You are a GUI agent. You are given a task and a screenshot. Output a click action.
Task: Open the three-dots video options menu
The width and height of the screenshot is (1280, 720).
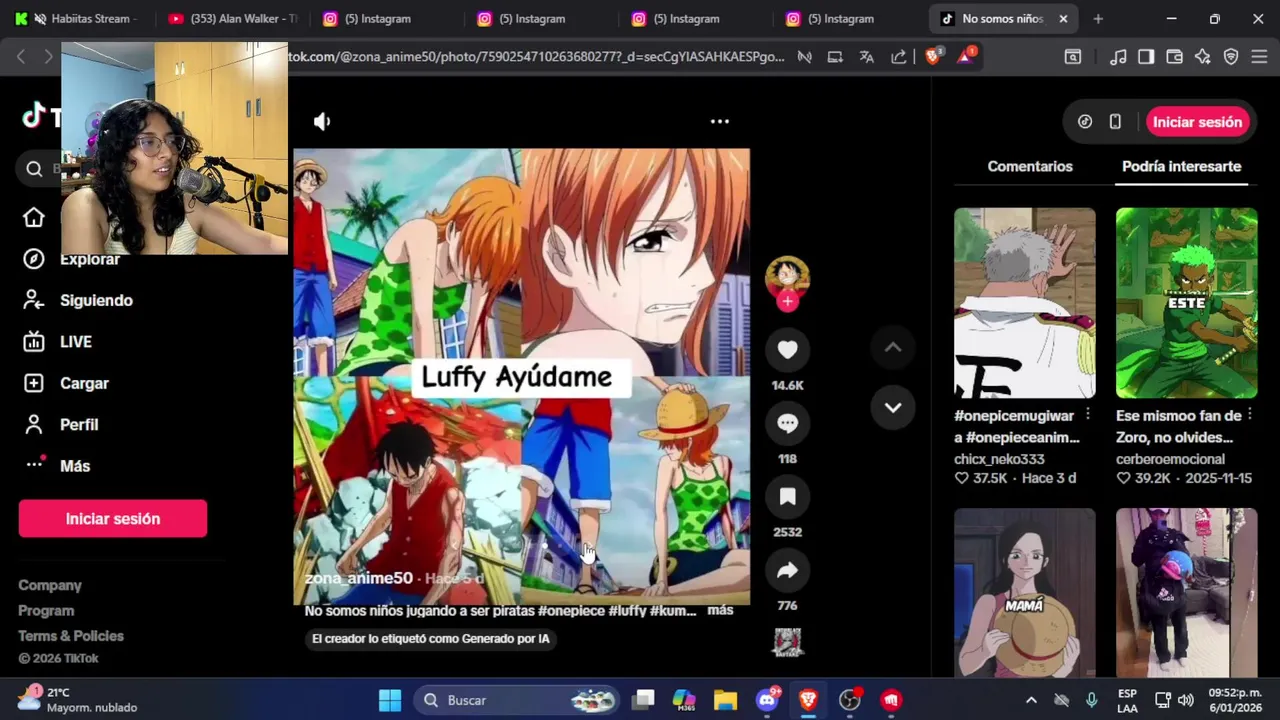click(720, 121)
